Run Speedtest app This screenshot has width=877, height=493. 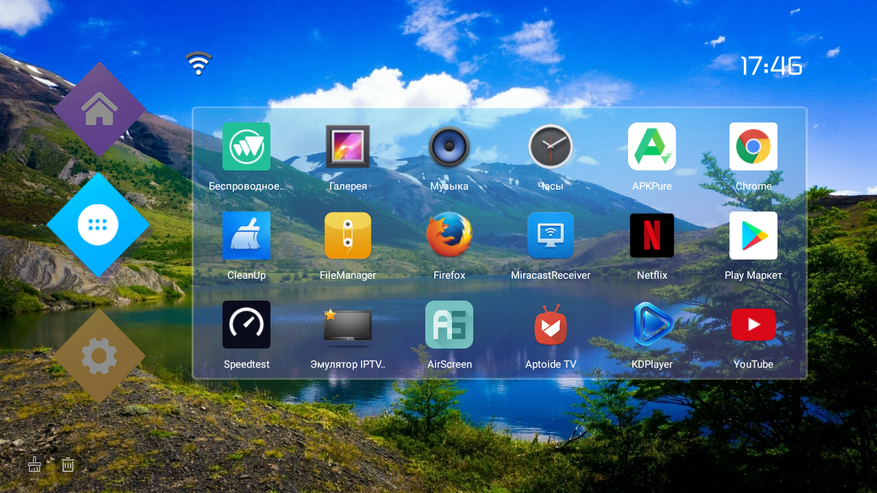point(246,325)
